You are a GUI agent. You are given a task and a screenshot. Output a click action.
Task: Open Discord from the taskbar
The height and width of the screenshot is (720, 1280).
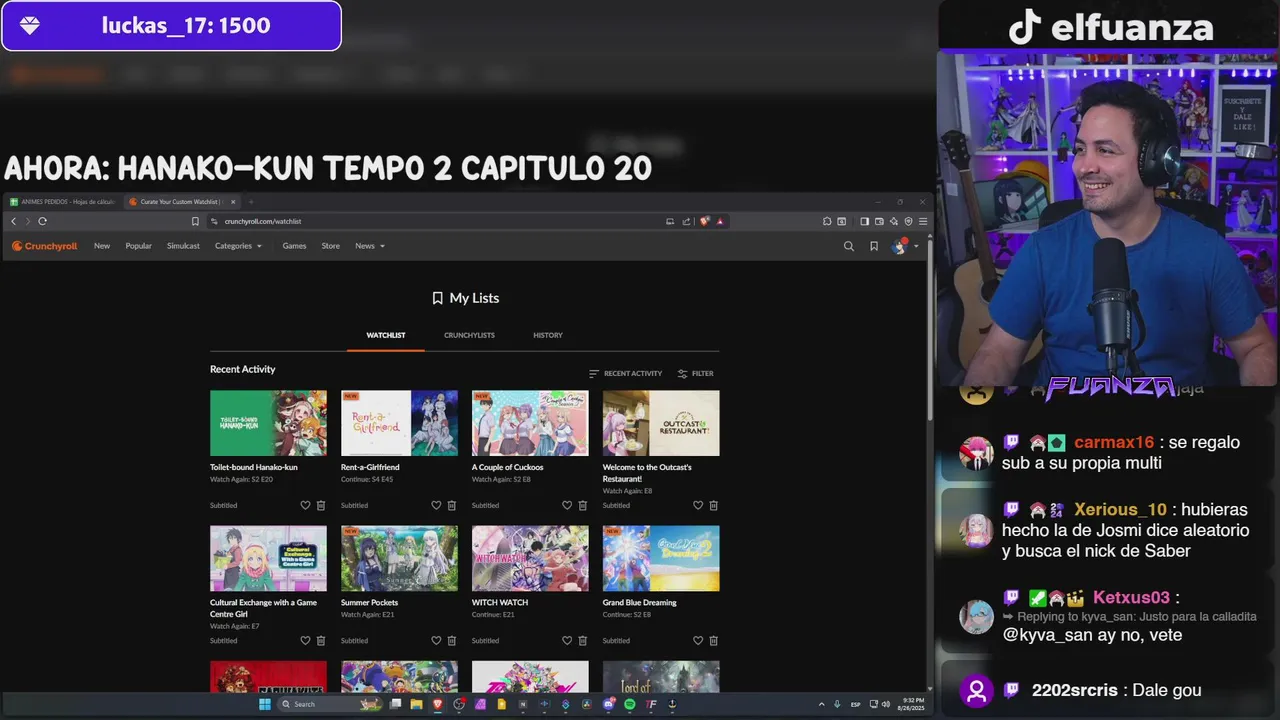point(609,704)
